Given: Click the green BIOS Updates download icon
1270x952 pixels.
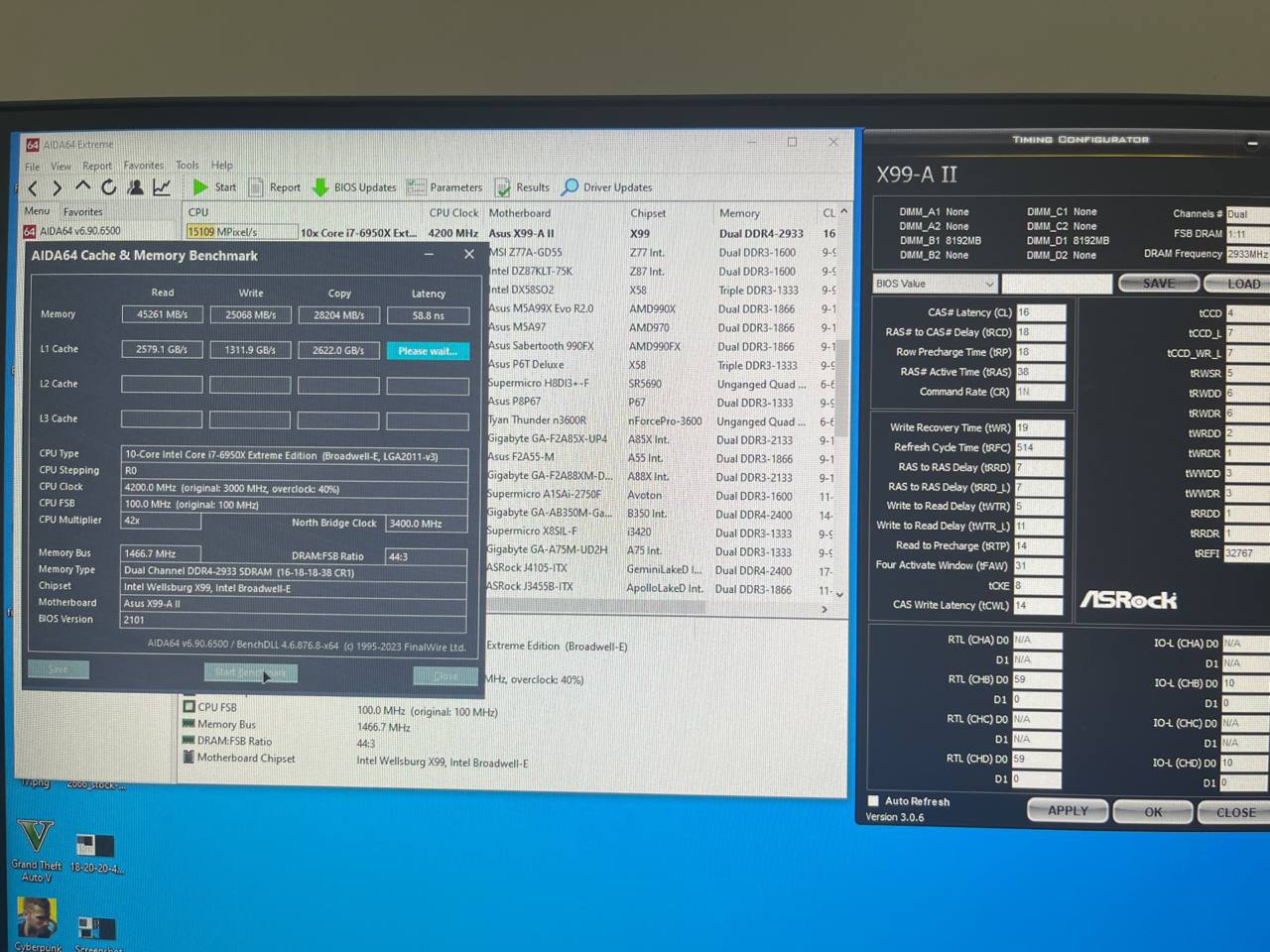Looking at the screenshot, I should coord(320,187).
